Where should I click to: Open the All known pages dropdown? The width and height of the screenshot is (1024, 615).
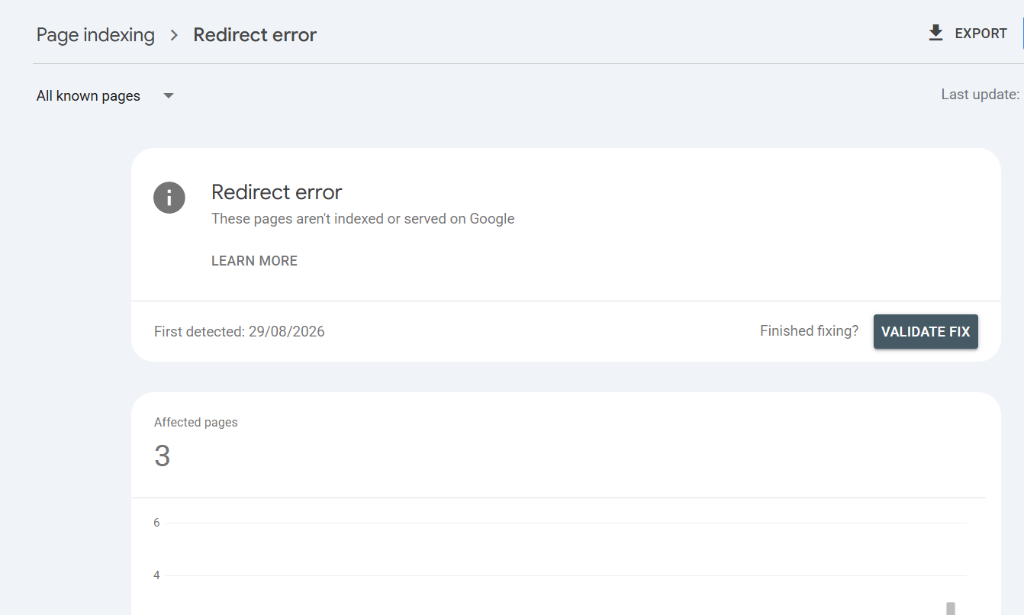105,96
